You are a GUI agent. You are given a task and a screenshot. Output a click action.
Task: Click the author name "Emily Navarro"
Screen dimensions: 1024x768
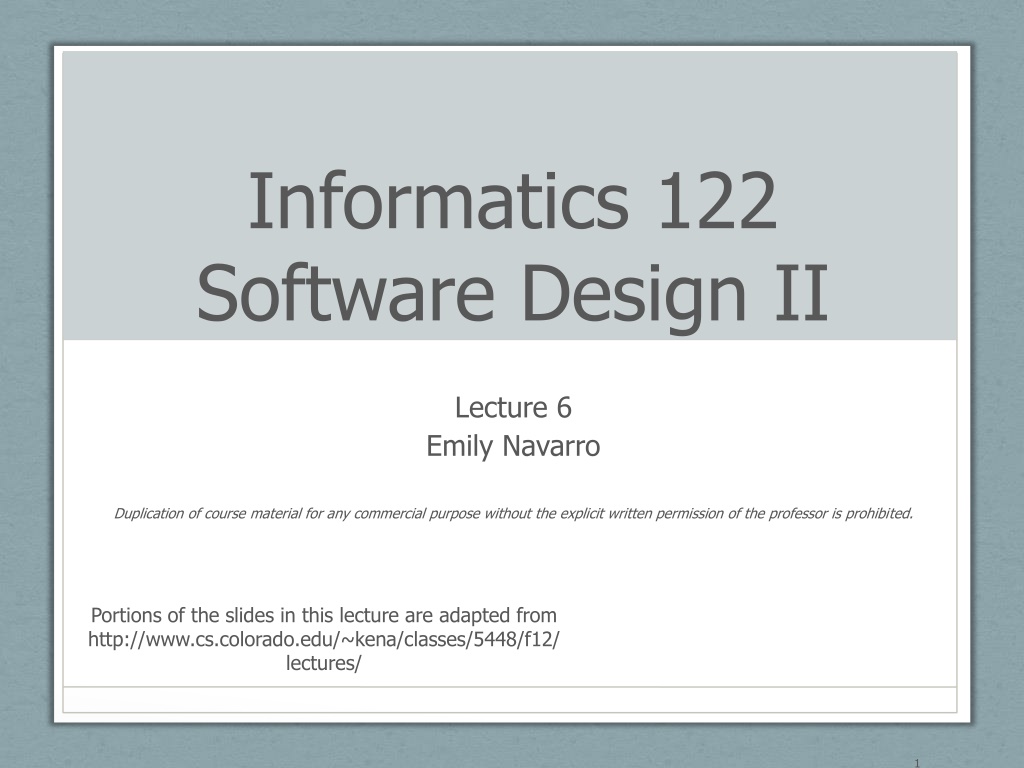[513, 447]
